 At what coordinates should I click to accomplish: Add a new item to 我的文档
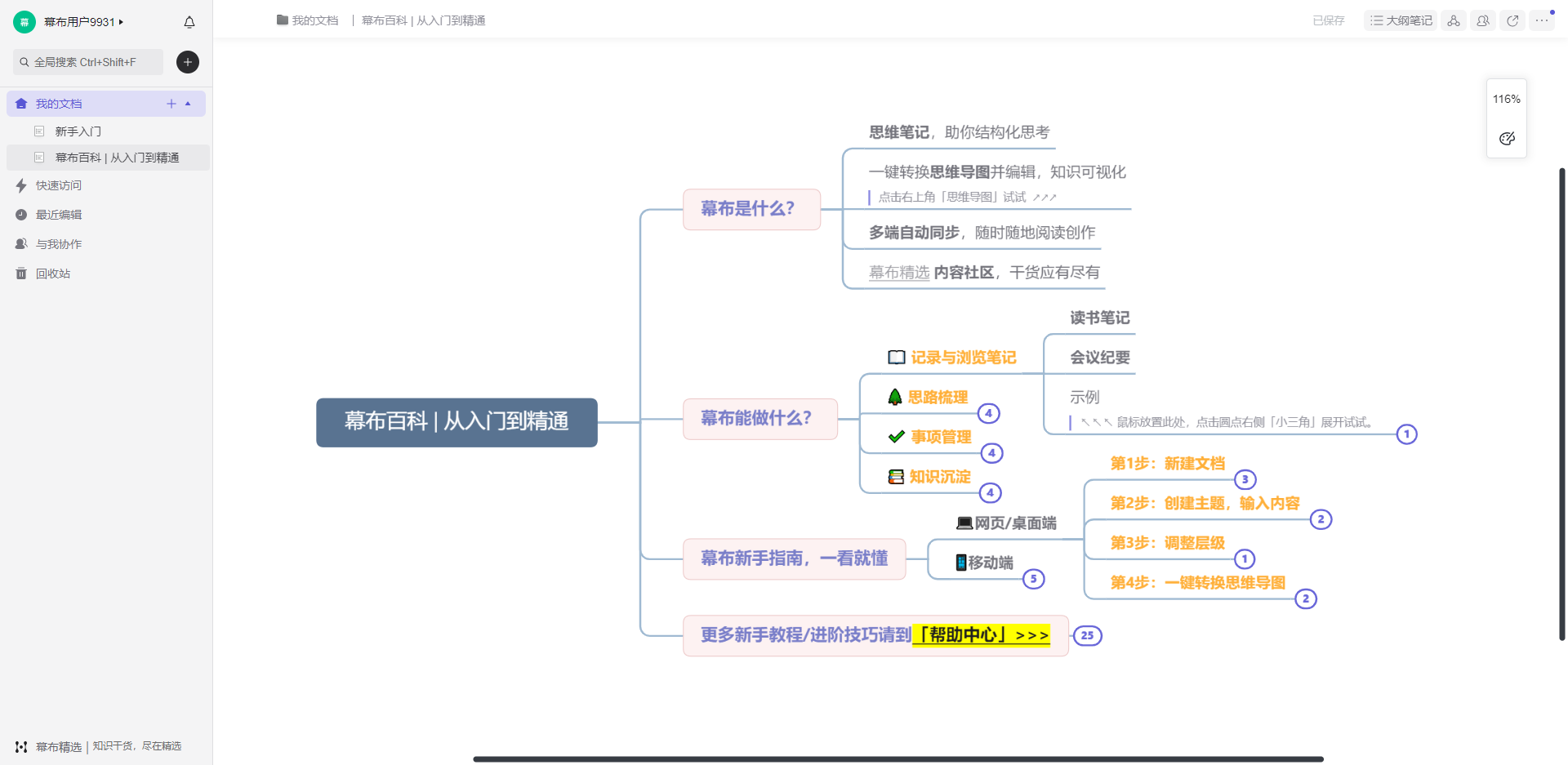tap(171, 104)
